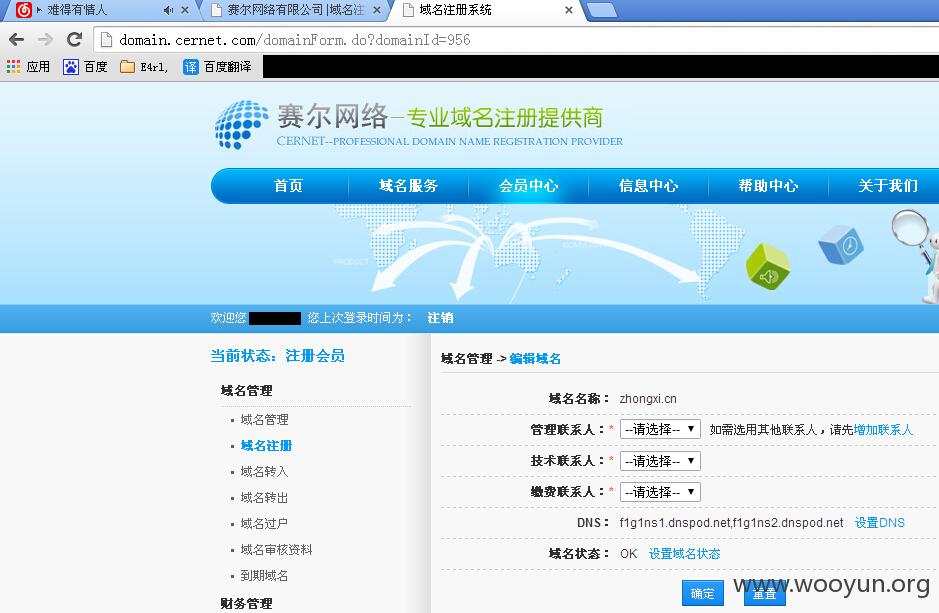Click the CERNET globe logo

click(241, 125)
